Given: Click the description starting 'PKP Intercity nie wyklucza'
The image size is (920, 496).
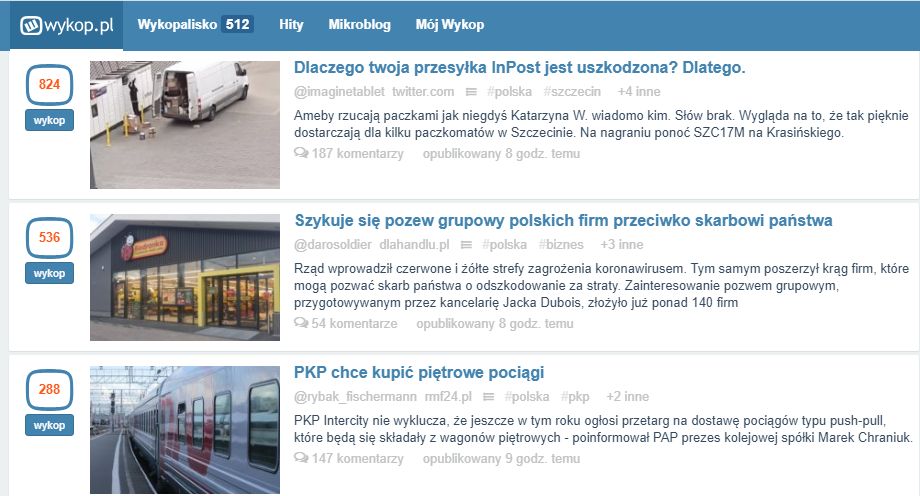Looking at the screenshot, I should 603,429.
